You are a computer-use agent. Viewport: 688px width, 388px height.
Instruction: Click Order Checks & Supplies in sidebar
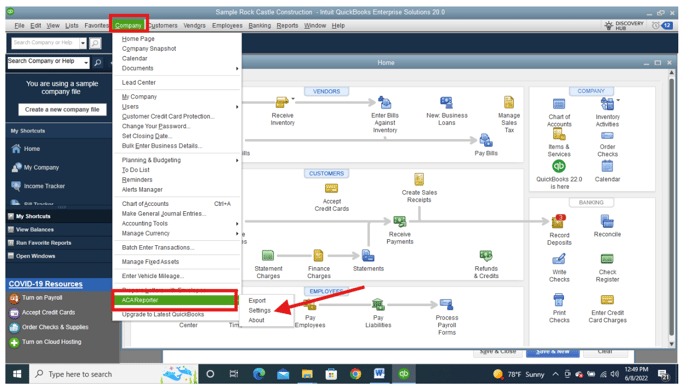(55, 327)
